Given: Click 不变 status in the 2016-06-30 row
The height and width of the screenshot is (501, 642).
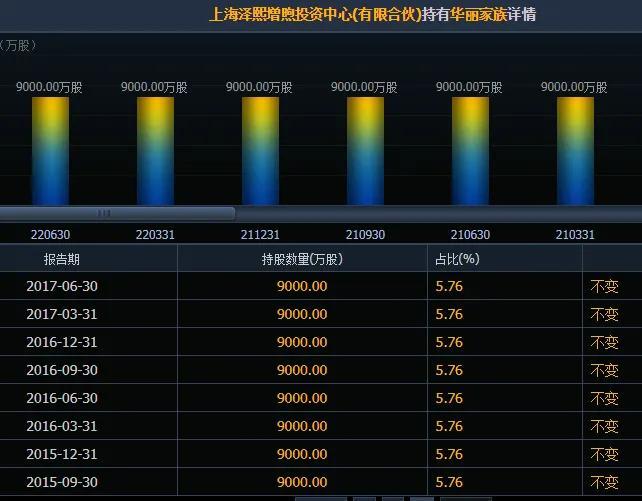Looking at the screenshot, I should click(x=604, y=398).
